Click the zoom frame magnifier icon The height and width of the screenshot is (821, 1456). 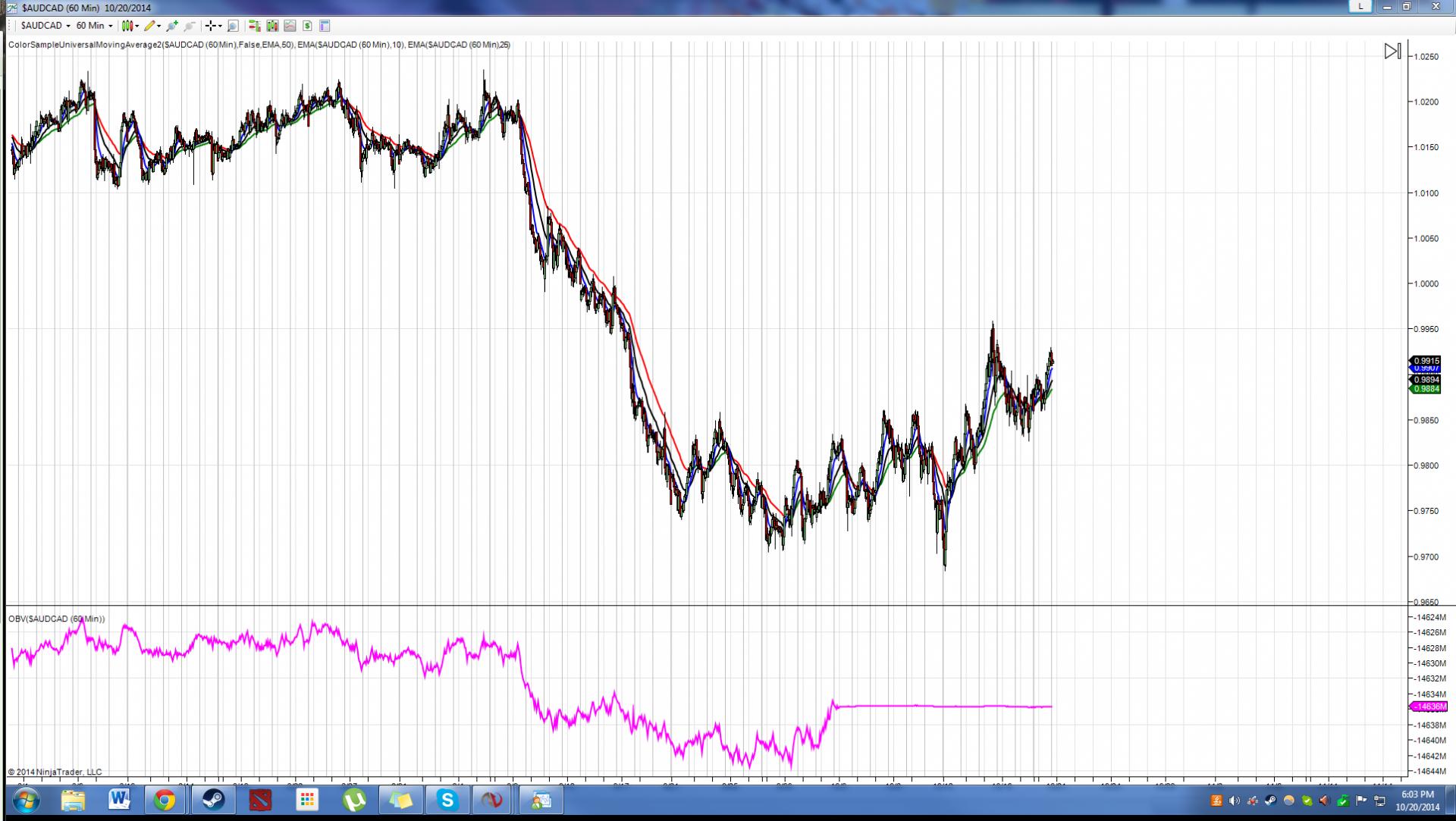pyautogui.click(x=233, y=26)
